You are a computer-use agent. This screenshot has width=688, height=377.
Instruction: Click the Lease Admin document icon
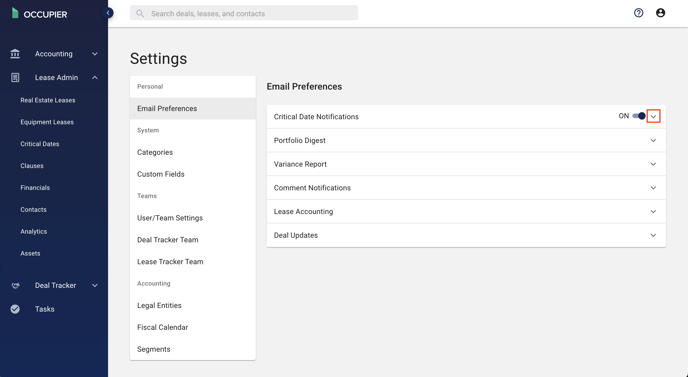point(15,77)
